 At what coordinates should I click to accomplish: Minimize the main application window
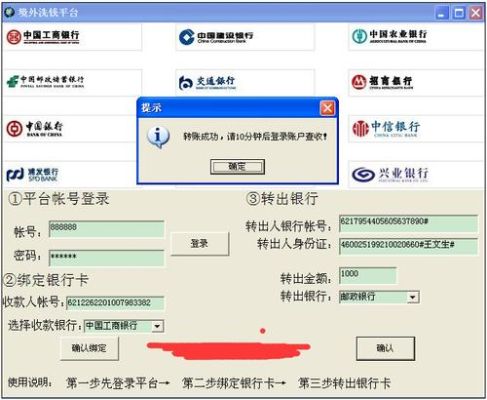(x=441, y=13)
